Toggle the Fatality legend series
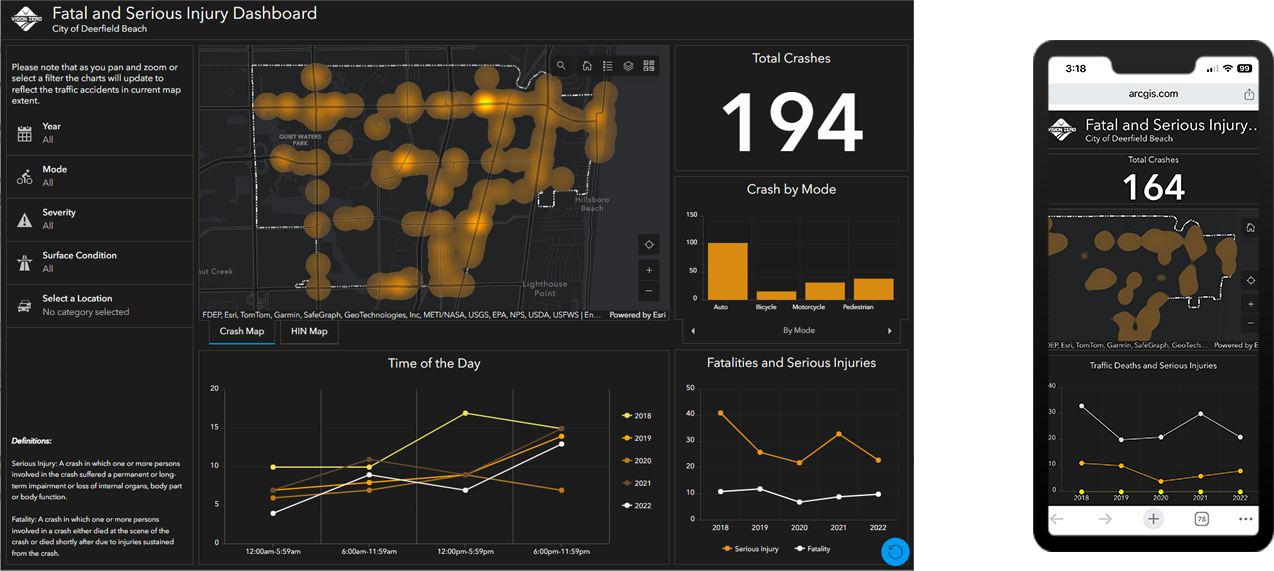Viewport: 1274px width, 571px height. 813,549
